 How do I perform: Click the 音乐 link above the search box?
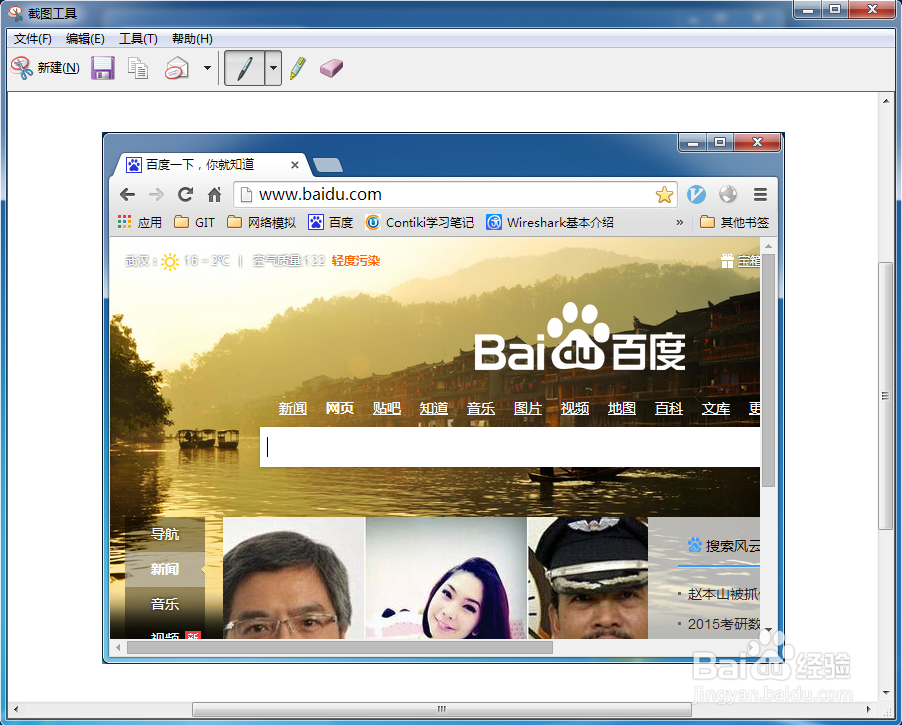[481, 408]
